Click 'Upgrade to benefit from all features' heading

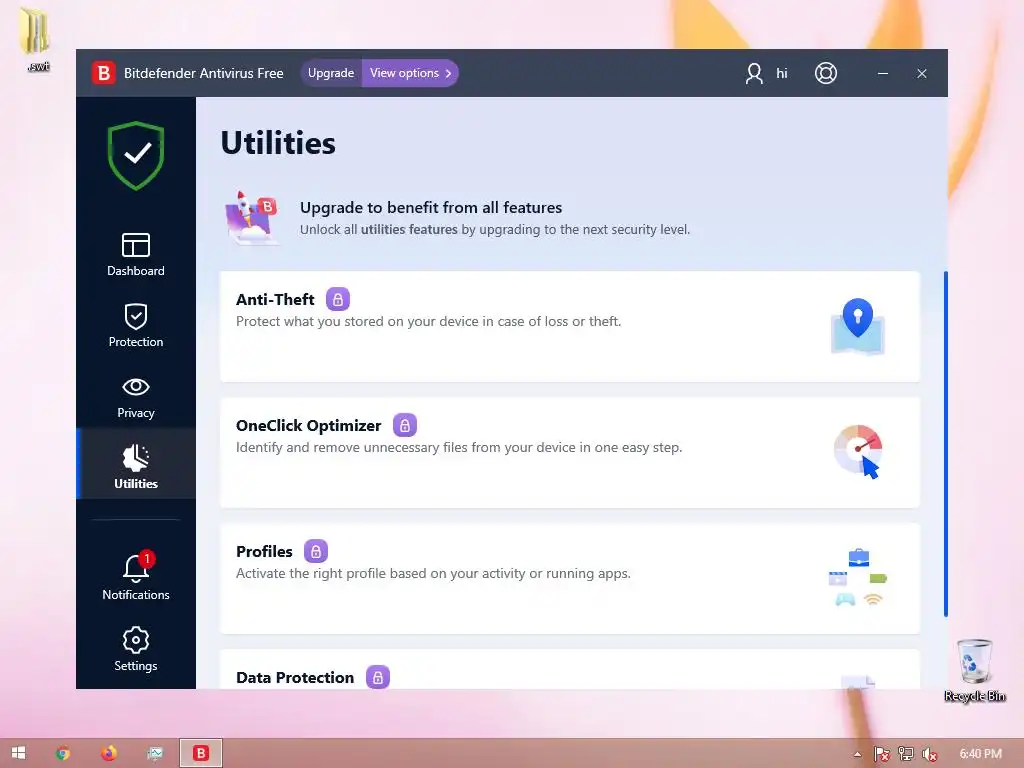coord(431,208)
